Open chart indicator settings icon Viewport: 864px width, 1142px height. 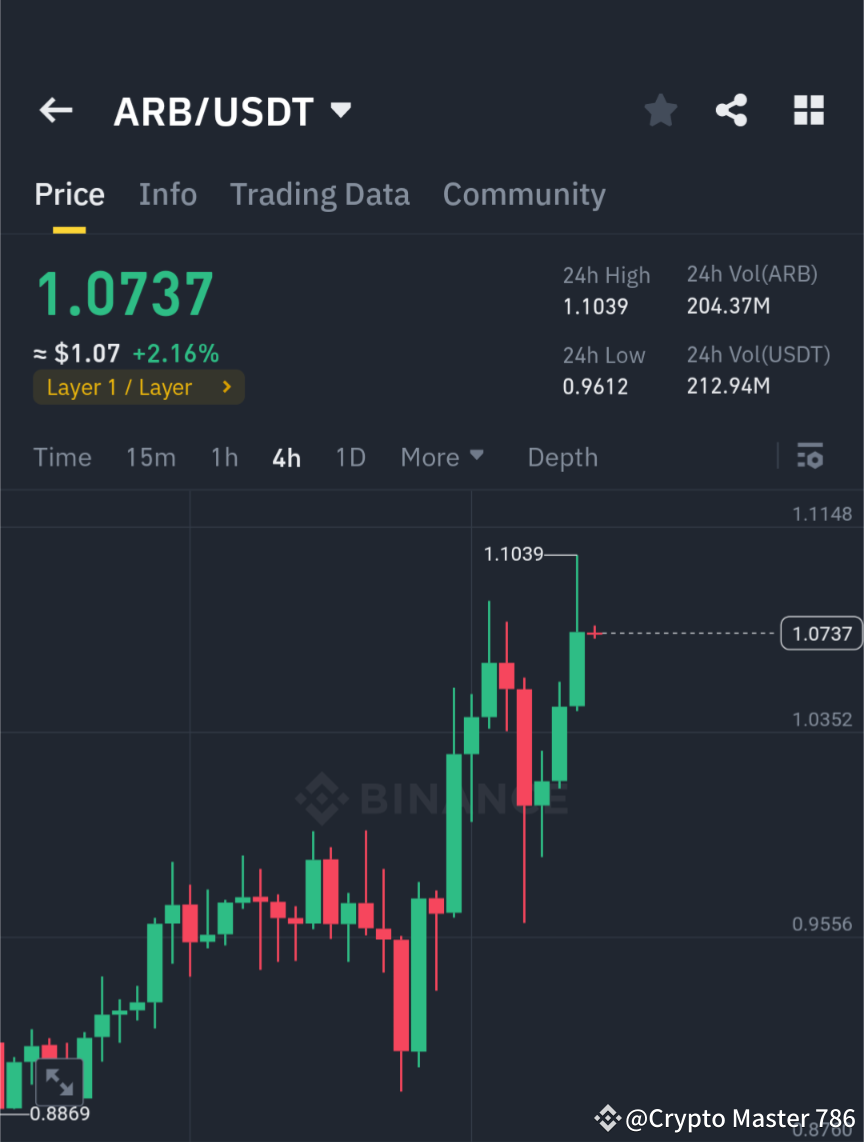810,457
